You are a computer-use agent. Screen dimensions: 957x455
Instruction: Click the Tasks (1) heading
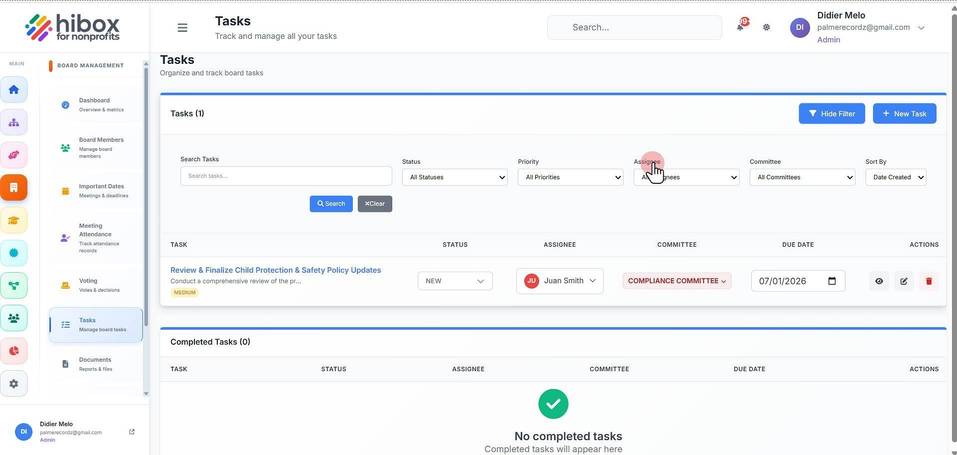click(x=187, y=114)
